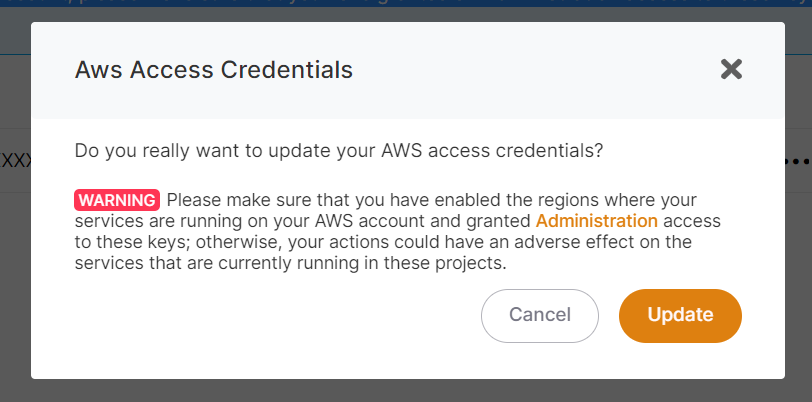Click the Aws Access Credentials dialog title
812x402 pixels.
pyautogui.click(x=213, y=70)
